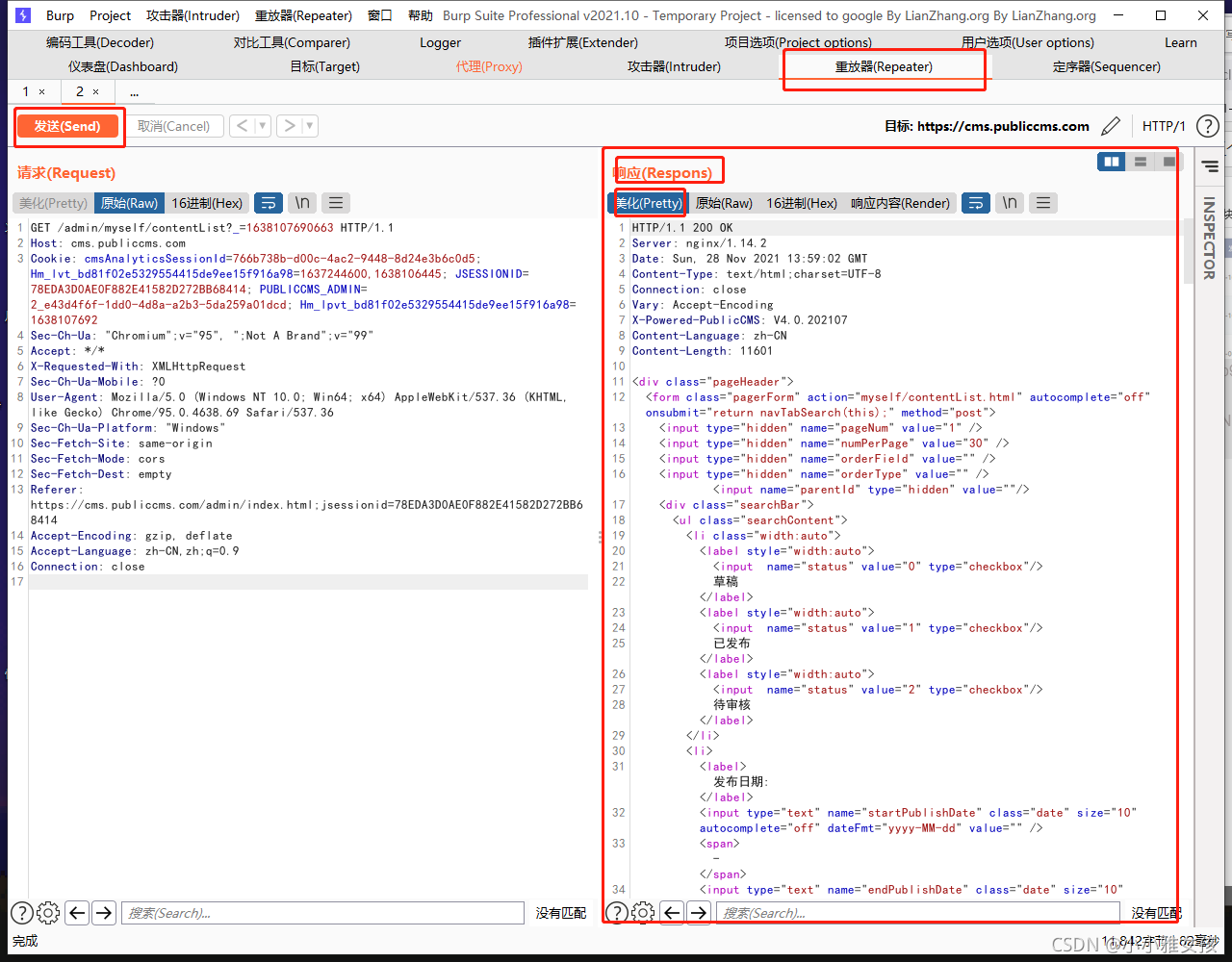Open search settings gear under request pane

tap(48, 913)
